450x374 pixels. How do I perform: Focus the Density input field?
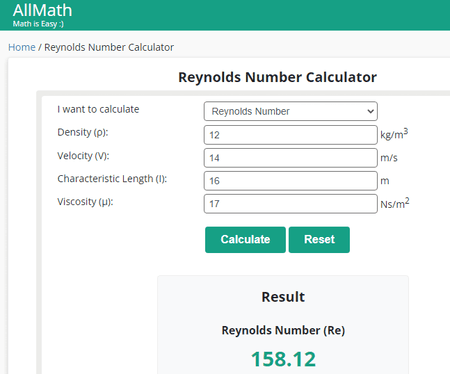pyautogui.click(x=291, y=135)
